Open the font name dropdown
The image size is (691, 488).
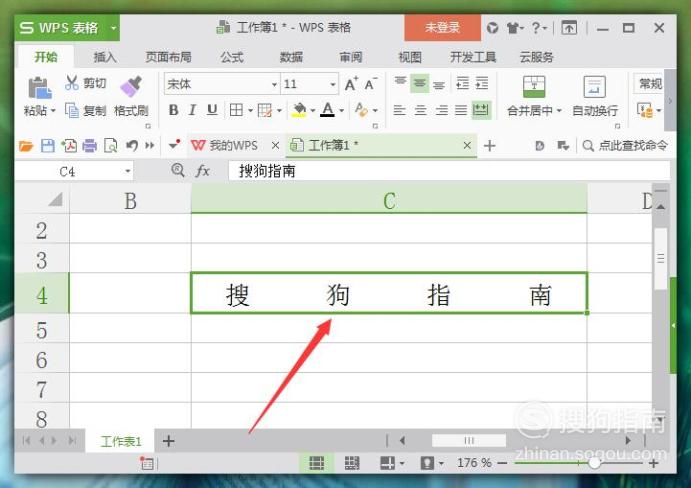[274, 84]
